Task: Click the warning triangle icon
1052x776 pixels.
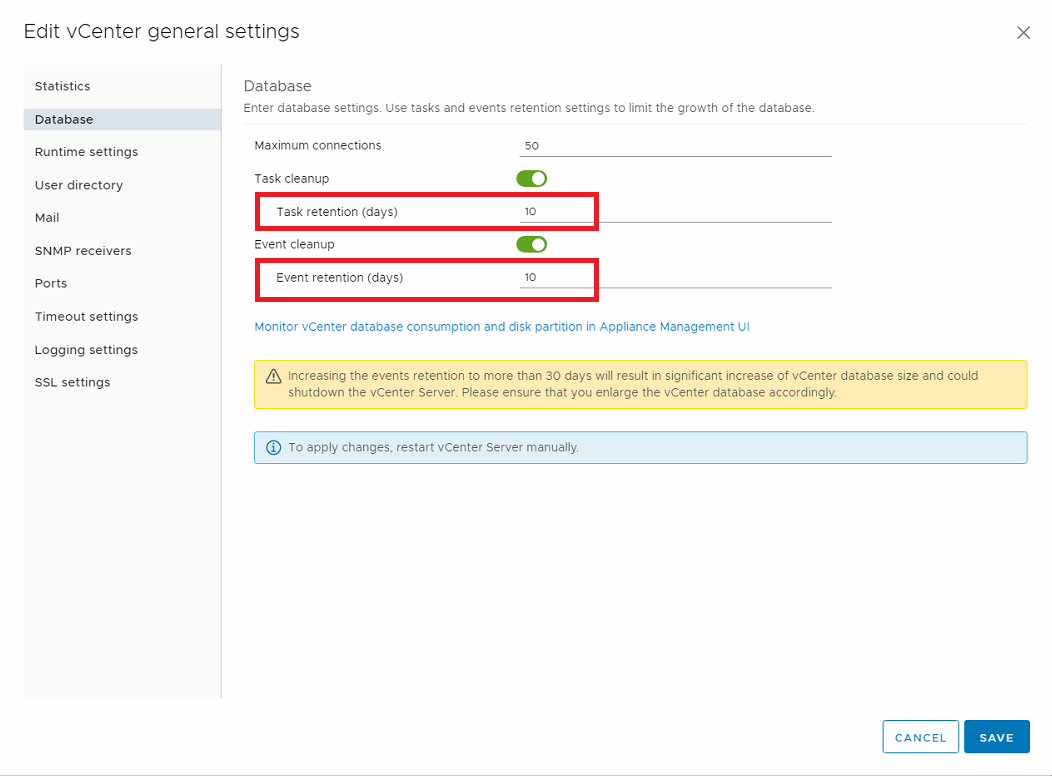Action: (x=273, y=376)
